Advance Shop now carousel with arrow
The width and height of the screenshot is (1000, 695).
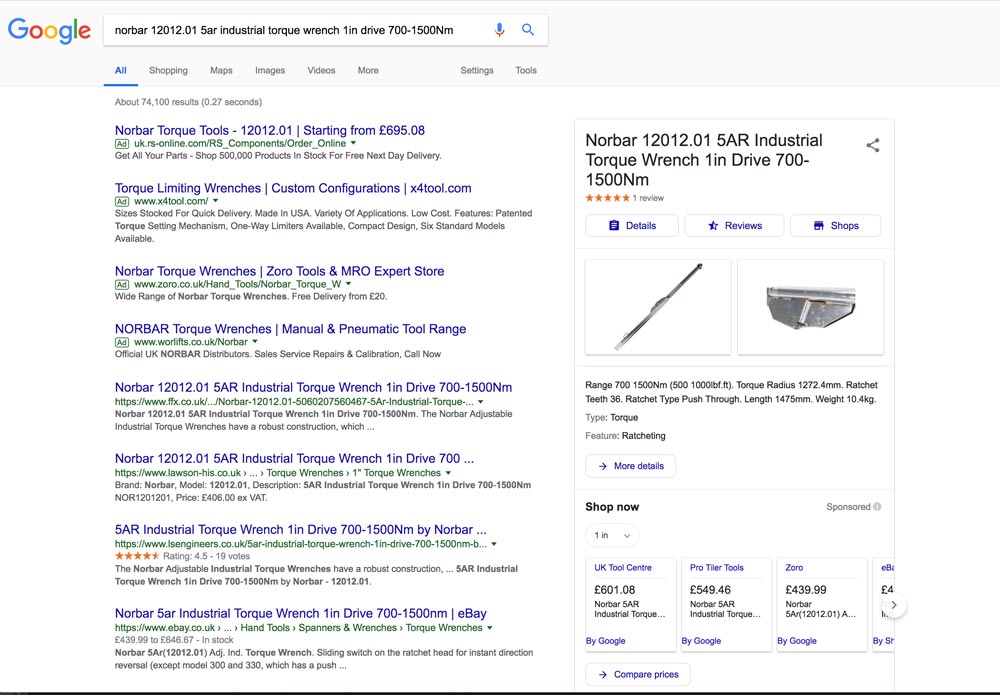coord(894,605)
